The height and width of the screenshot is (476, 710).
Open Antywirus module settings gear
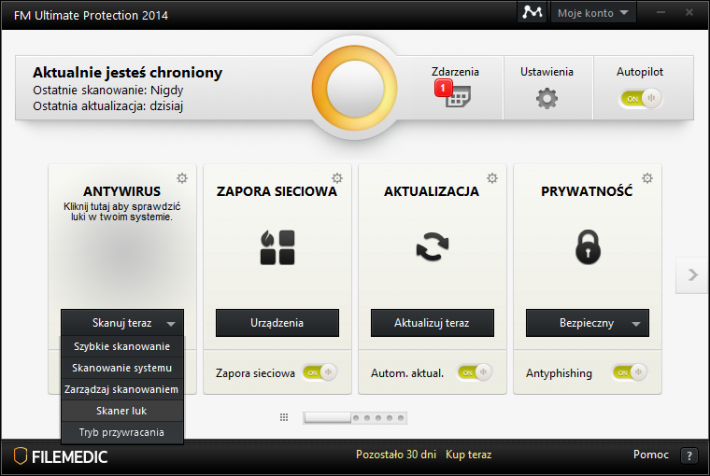pyautogui.click(x=182, y=178)
